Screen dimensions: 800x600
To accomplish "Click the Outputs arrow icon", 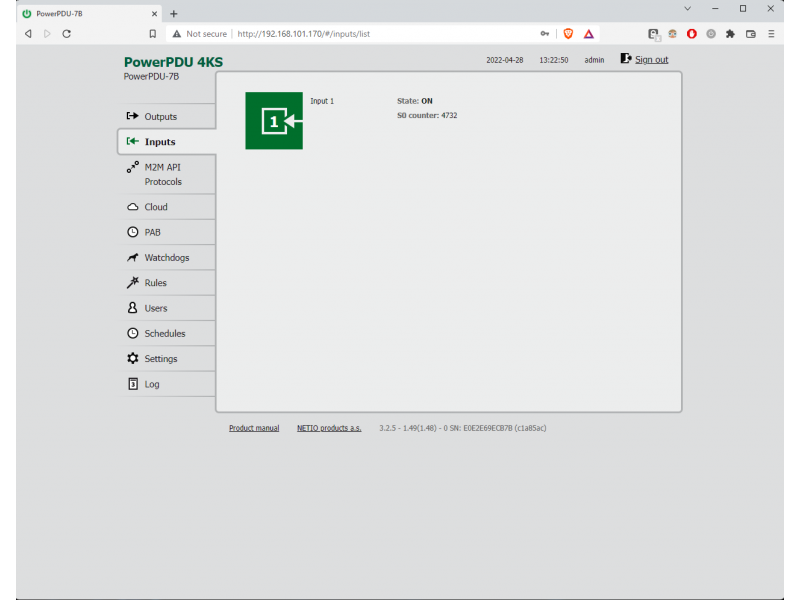I will tap(133, 116).
